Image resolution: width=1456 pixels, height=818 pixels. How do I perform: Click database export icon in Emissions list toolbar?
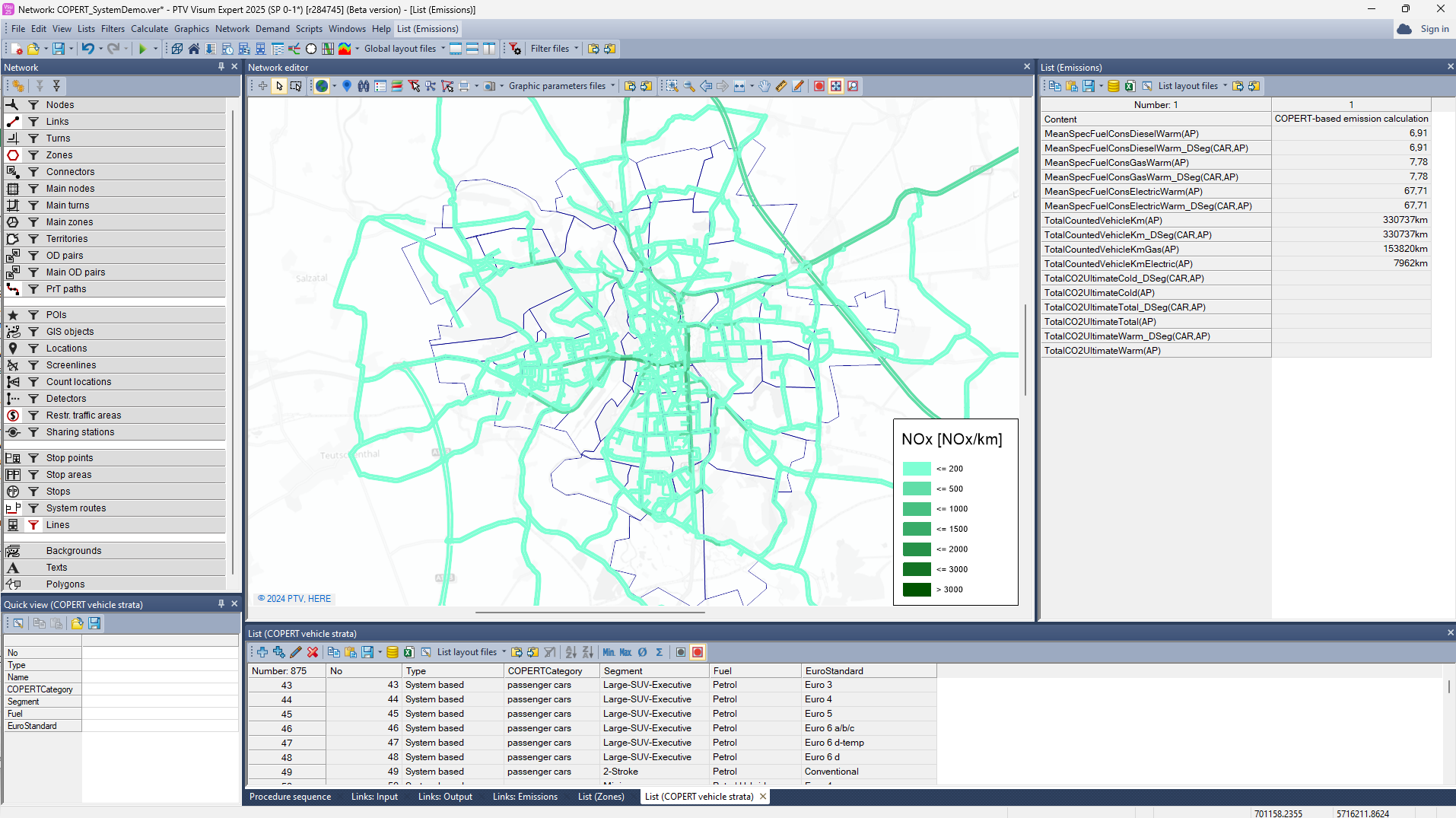click(1113, 86)
